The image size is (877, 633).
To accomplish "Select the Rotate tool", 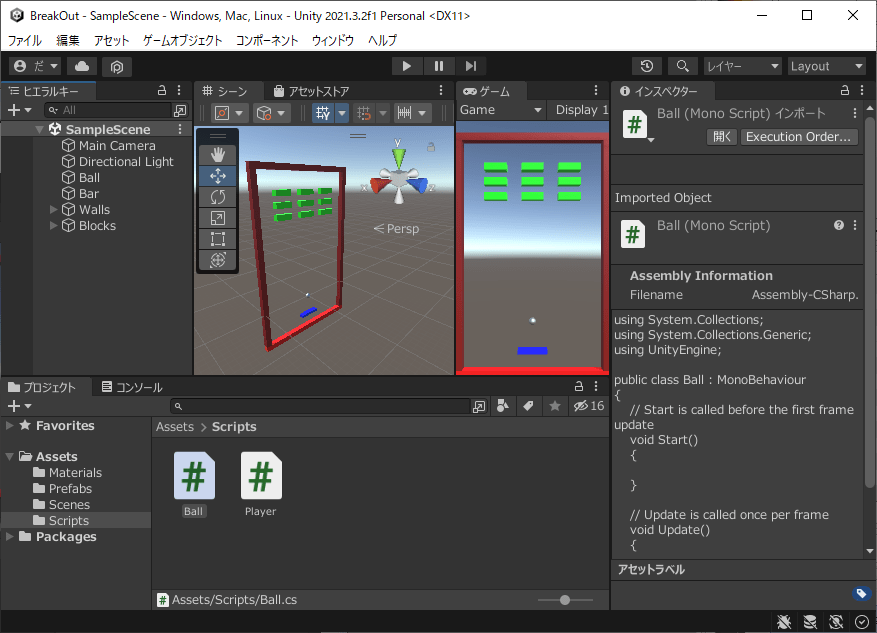I will pos(218,197).
